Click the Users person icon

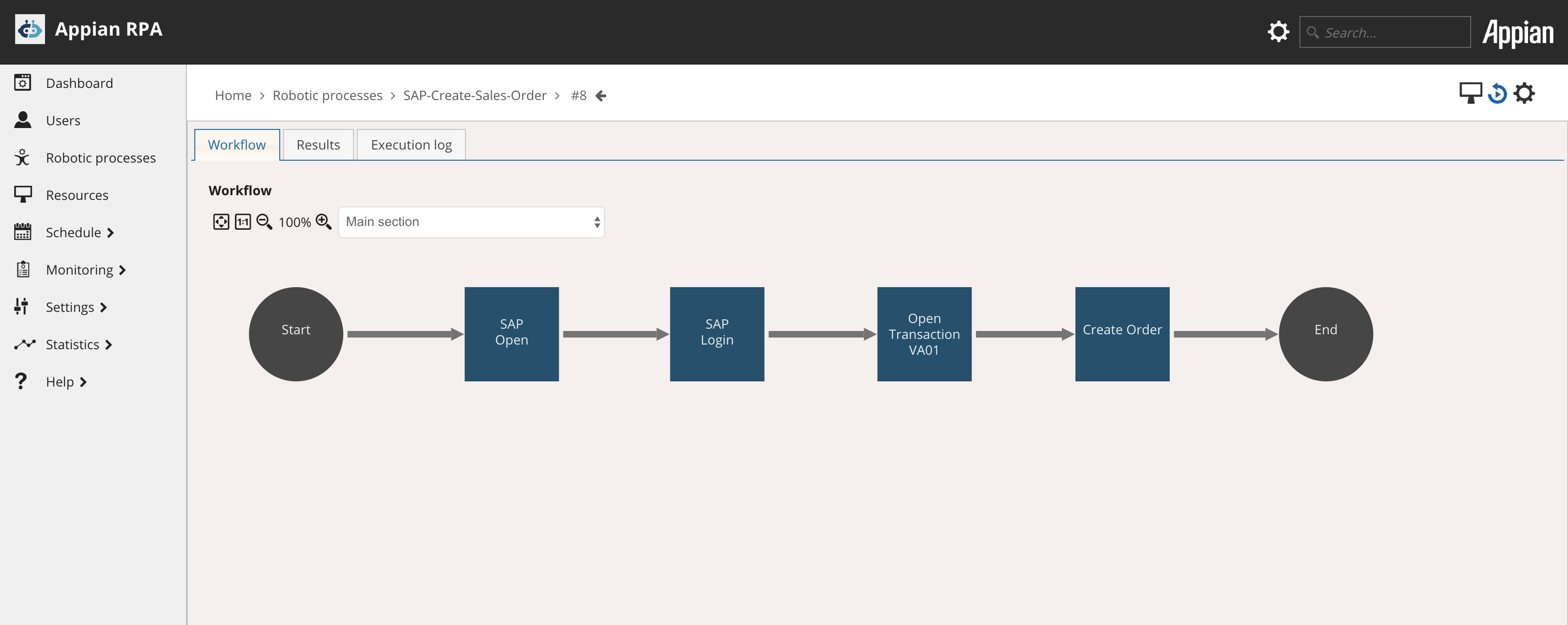coord(22,120)
